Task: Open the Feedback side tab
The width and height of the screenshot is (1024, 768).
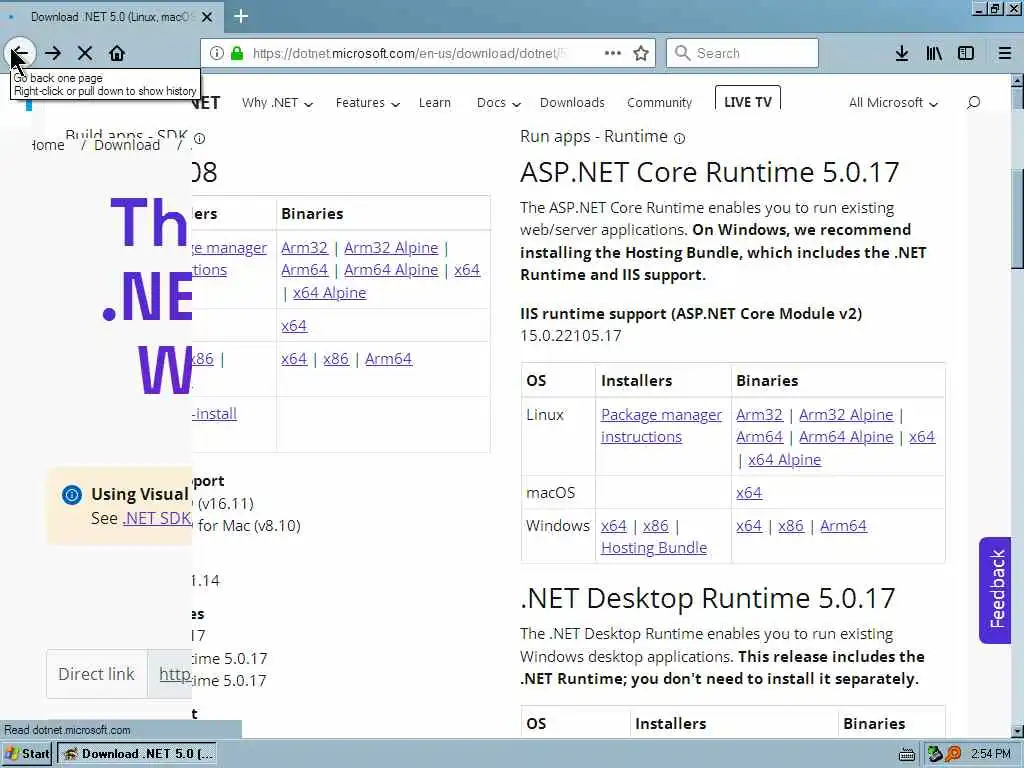Action: coord(995,590)
